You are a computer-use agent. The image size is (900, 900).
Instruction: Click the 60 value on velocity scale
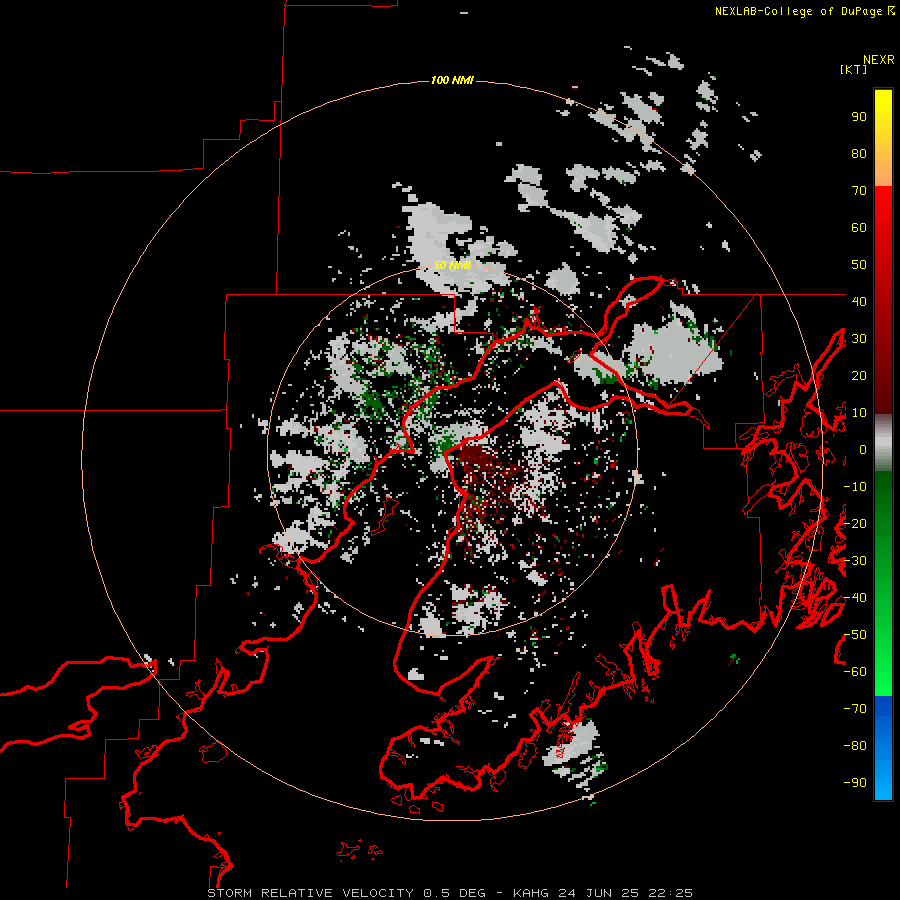pyautogui.click(x=859, y=228)
